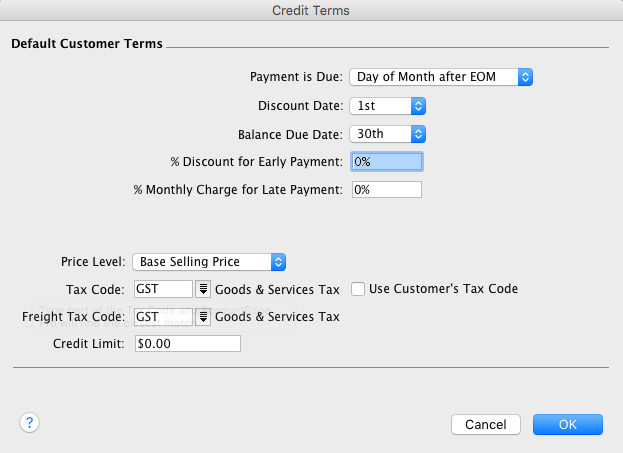Click the help question mark icon
This screenshot has width=623, height=453.
[29, 423]
